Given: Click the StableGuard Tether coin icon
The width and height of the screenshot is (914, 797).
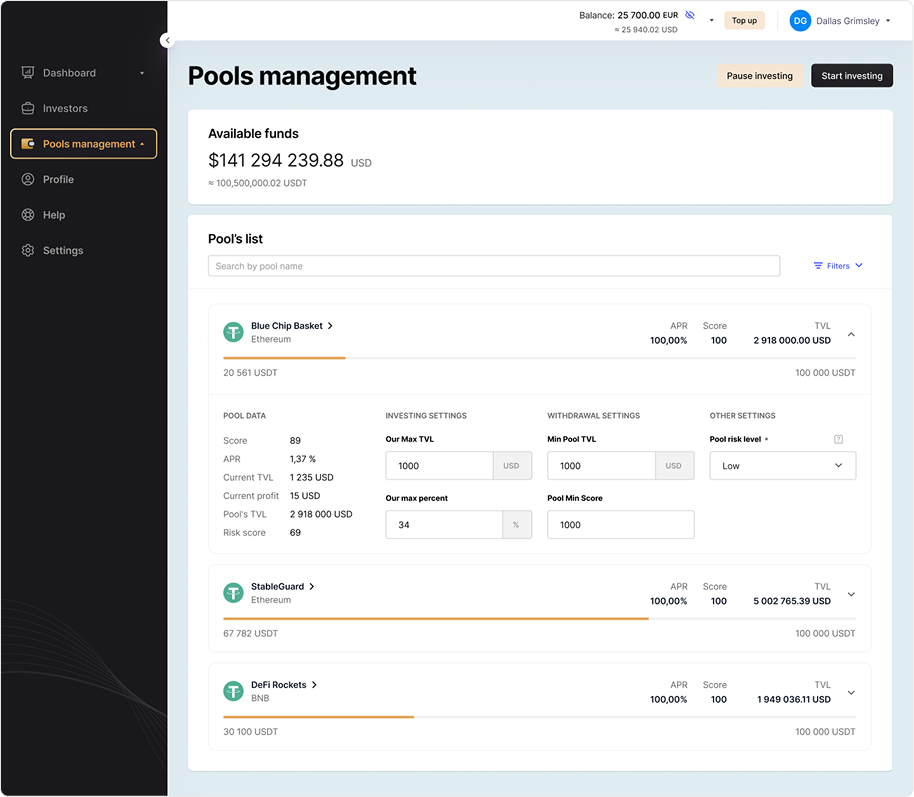Looking at the screenshot, I should pos(233,593).
